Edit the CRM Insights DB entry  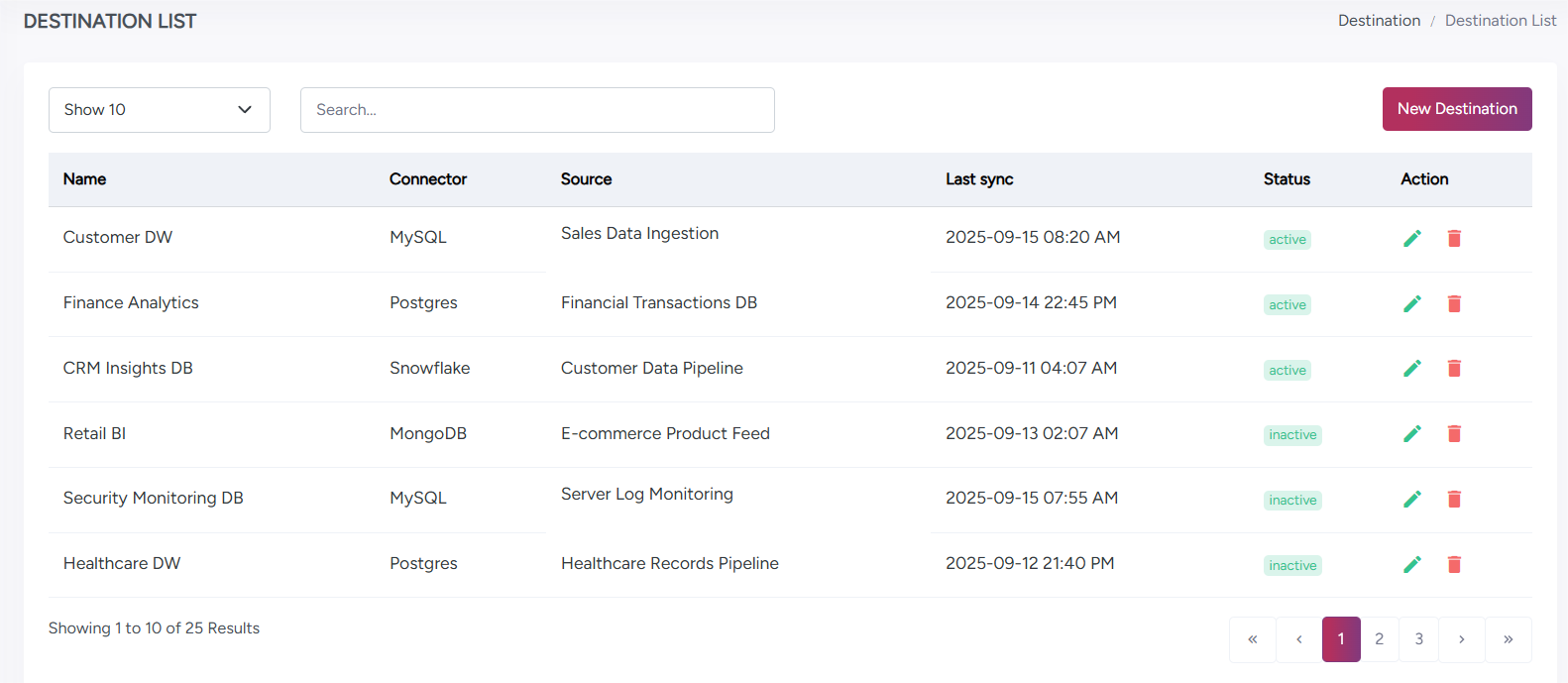coord(1412,369)
